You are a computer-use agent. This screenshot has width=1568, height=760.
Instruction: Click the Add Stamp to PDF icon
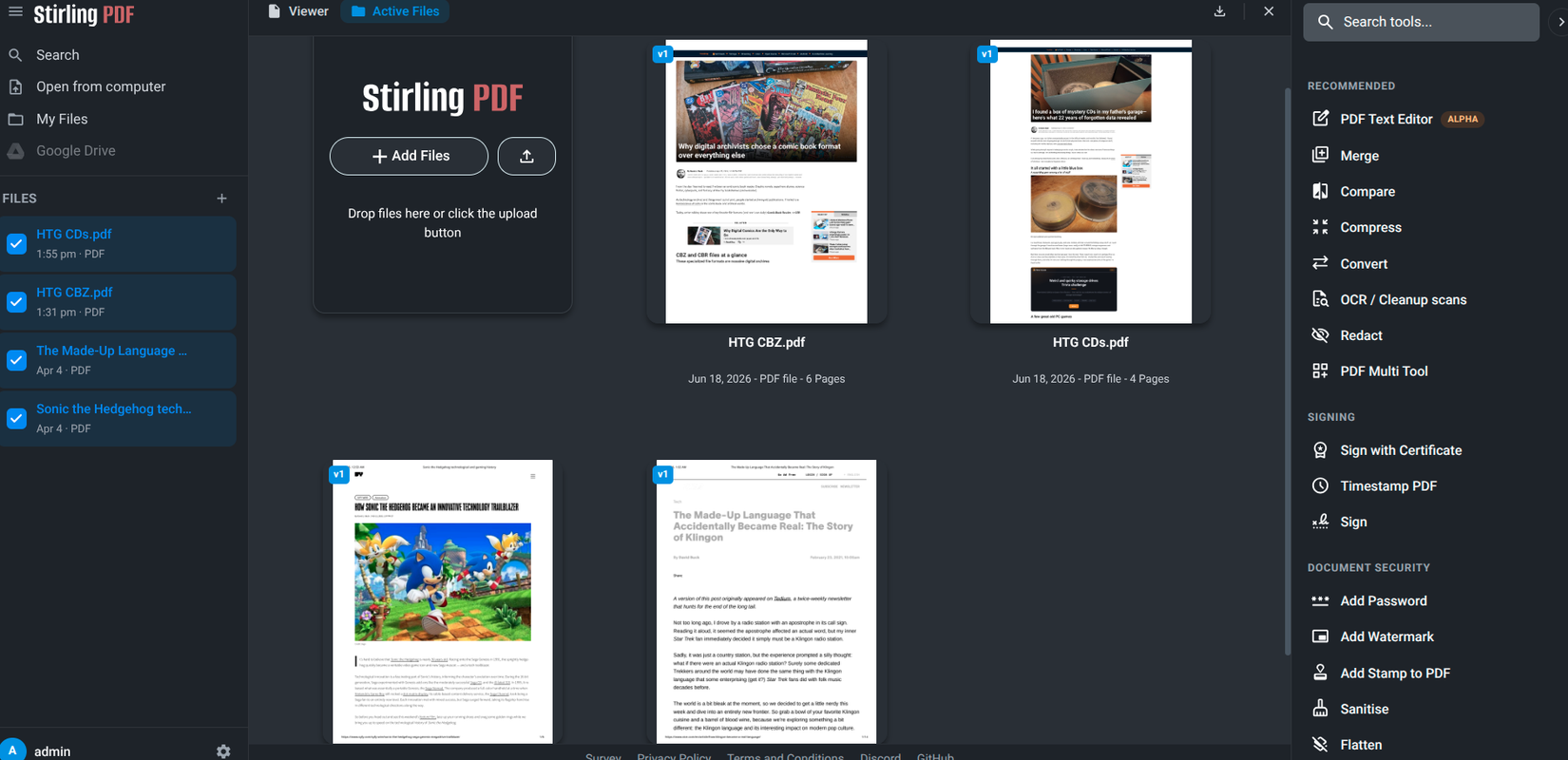point(1320,673)
